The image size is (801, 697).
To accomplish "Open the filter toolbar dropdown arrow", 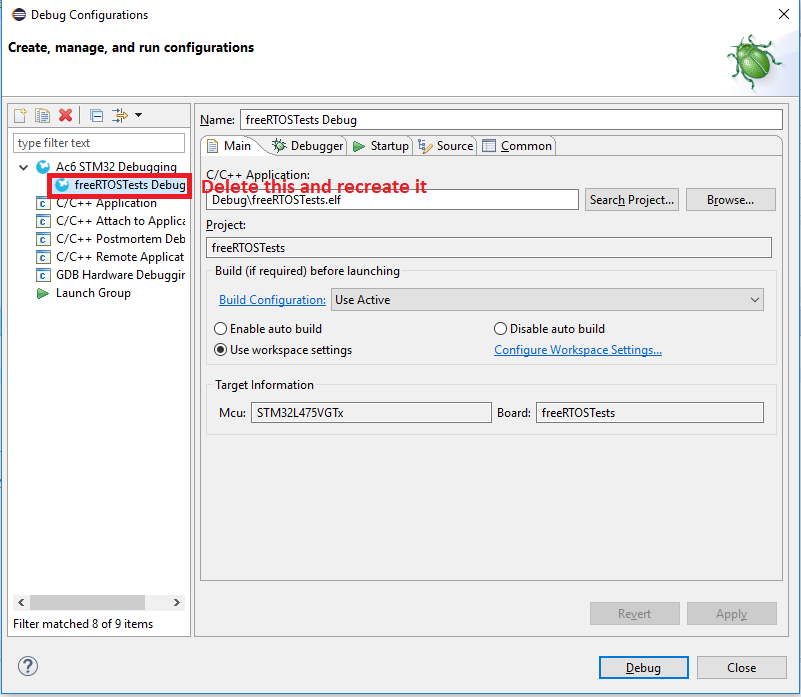I will click(138, 116).
